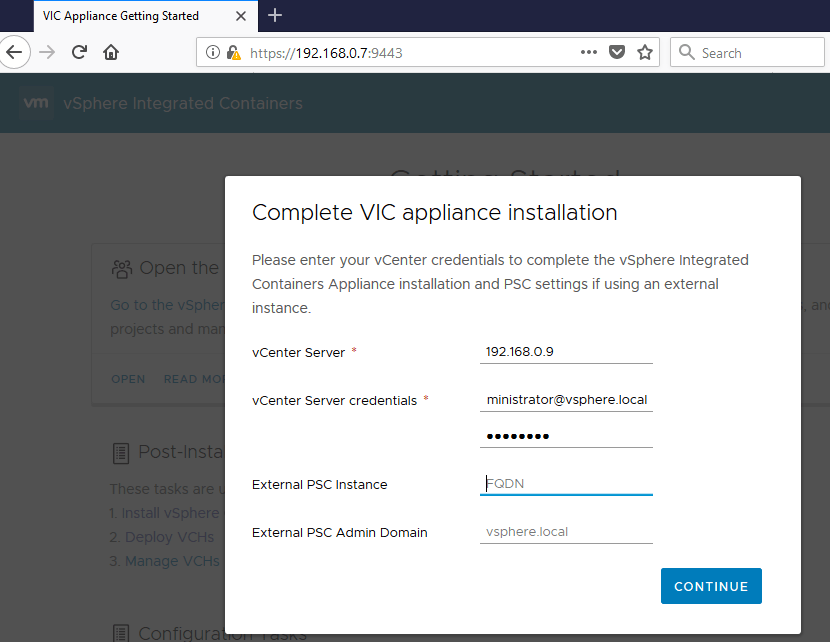This screenshot has width=830, height=642.
Task: Click the users icon beside Open the
Action: tap(122, 269)
